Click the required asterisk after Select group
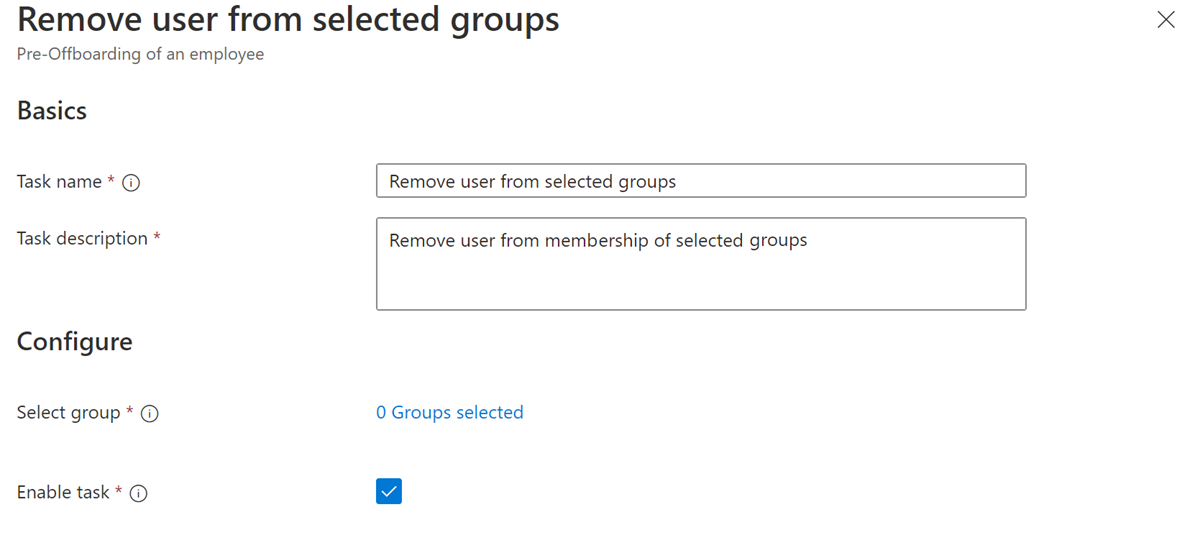 (130, 412)
